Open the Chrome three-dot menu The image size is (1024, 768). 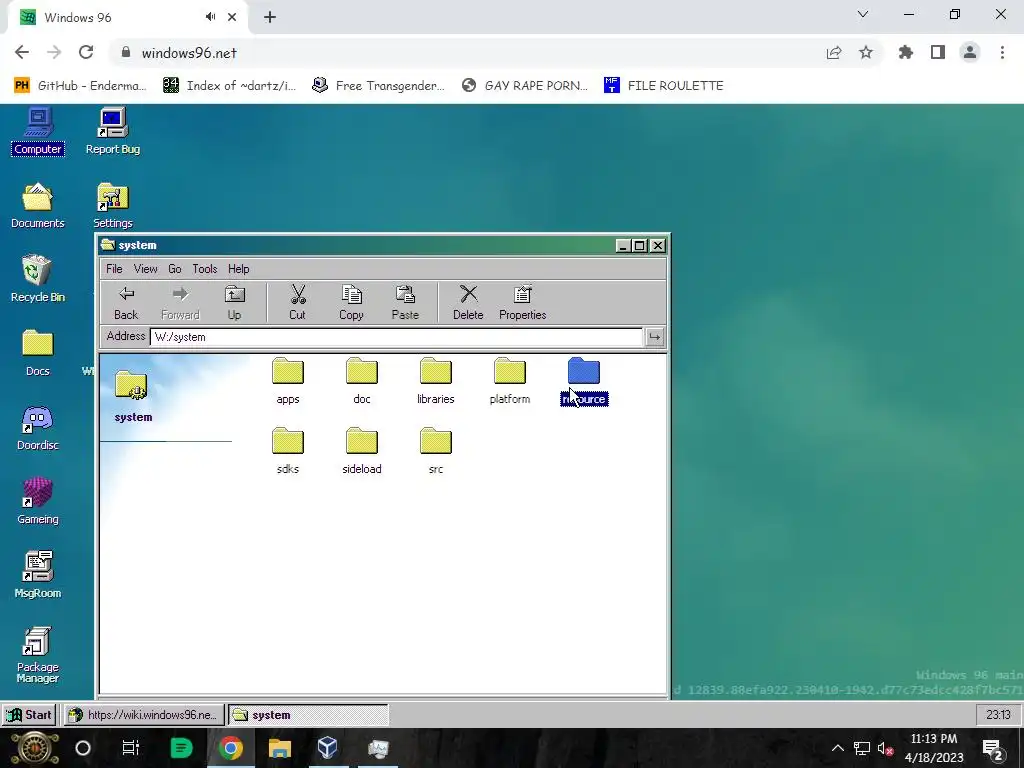(x=1002, y=52)
